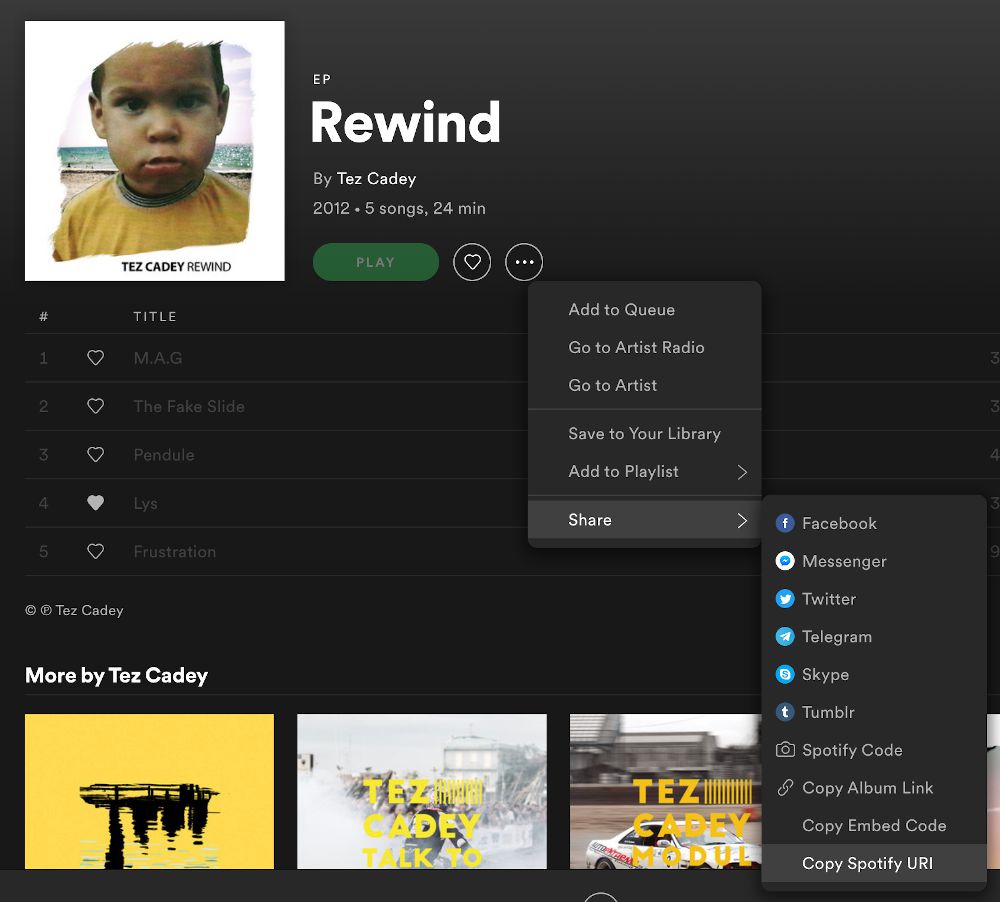
Task: Click the More by Tez Cadey heading
Action: (x=117, y=676)
